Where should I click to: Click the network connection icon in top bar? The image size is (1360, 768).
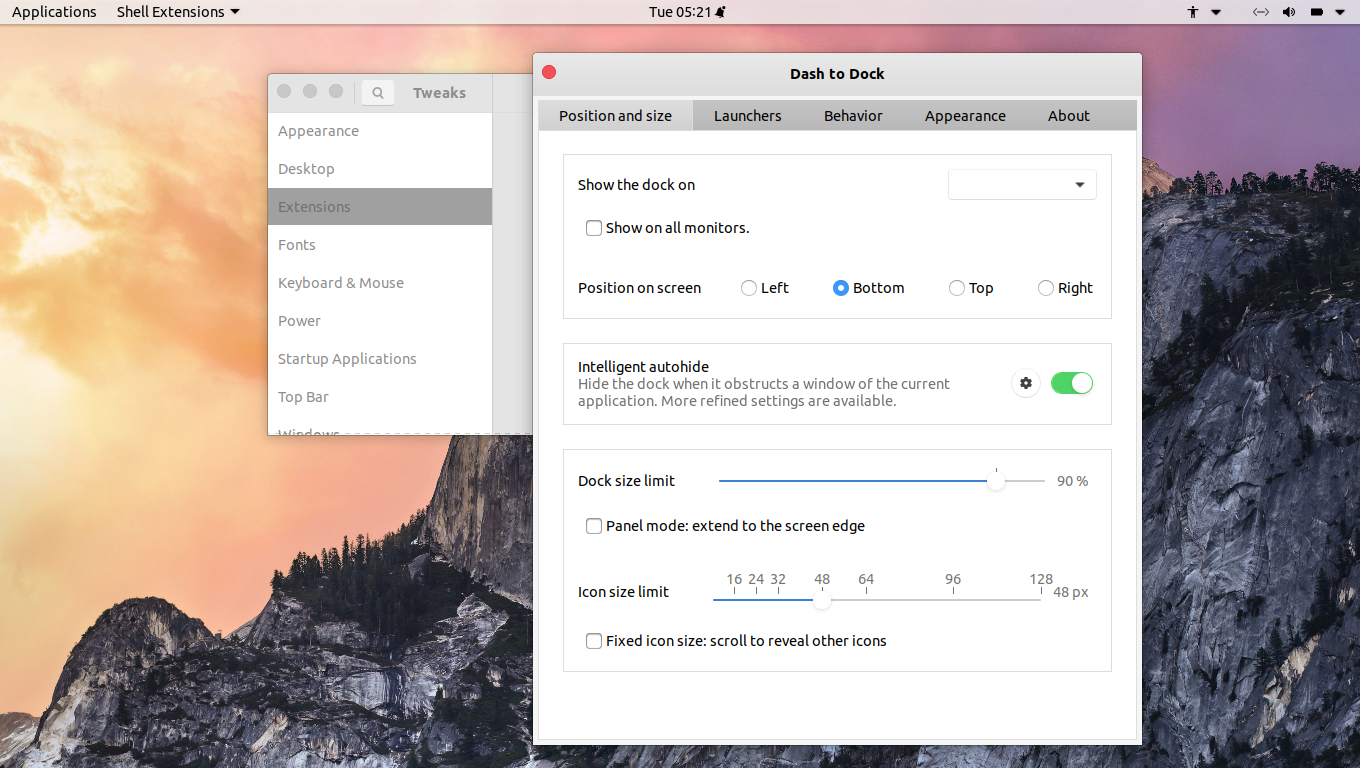tap(1261, 12)
